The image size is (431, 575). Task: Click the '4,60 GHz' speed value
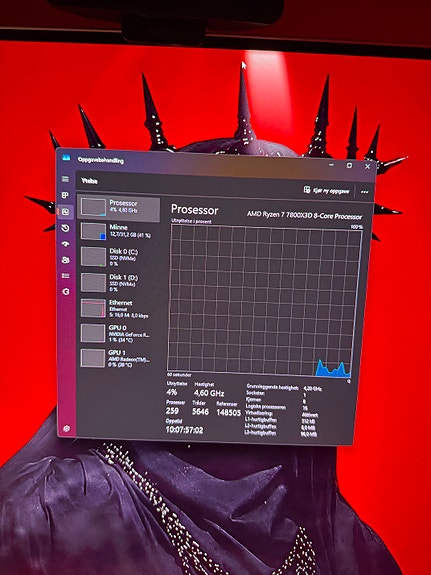coord(209,393)
